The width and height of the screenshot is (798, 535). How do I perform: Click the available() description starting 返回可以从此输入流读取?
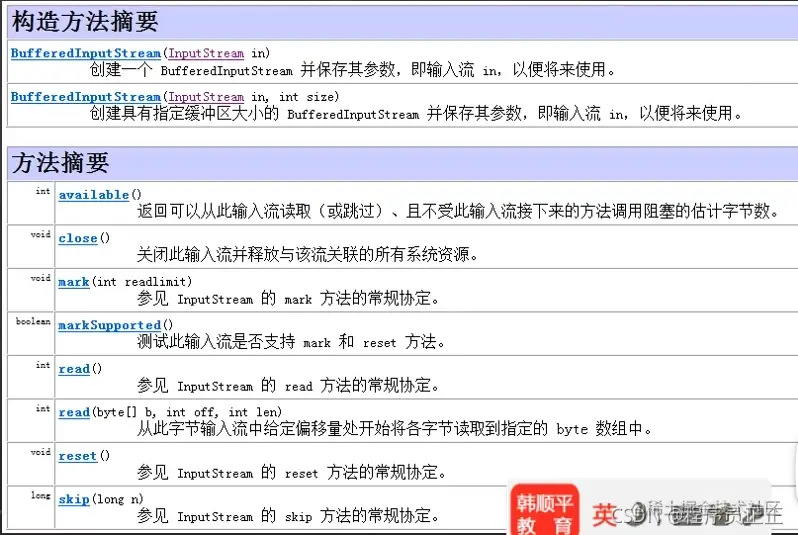(458, 211)
